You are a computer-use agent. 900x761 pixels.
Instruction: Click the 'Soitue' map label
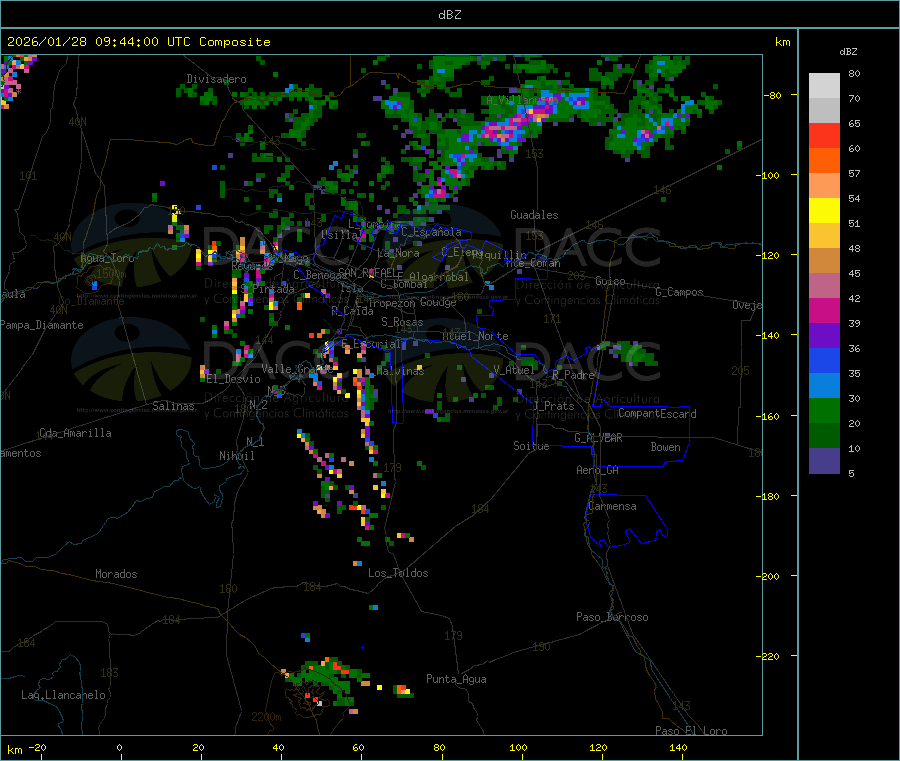pyautogui.click(x=531, y=446)
